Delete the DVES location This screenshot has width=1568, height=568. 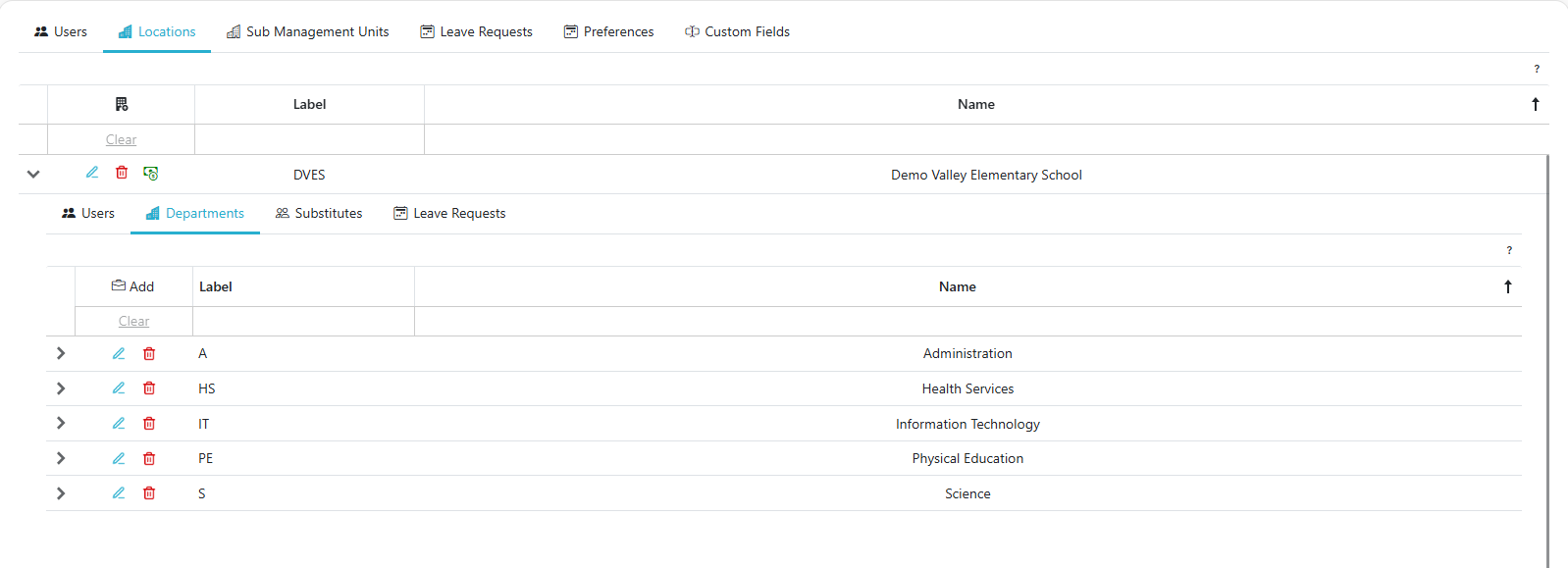pos(122,173)
